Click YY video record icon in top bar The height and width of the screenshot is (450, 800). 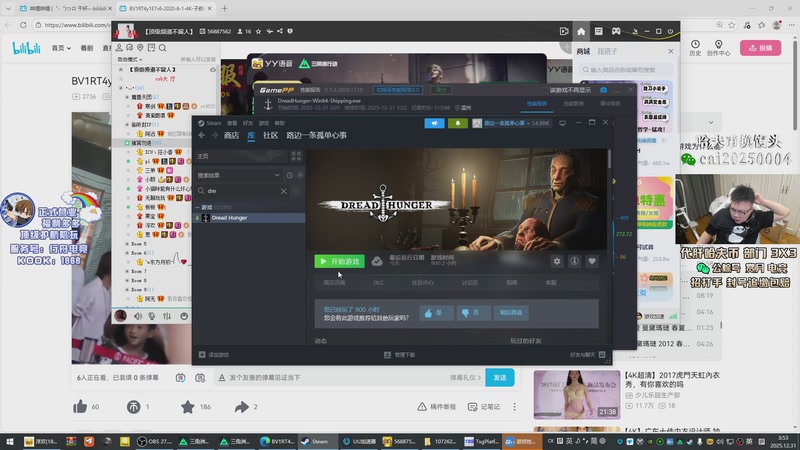[564, 31]
